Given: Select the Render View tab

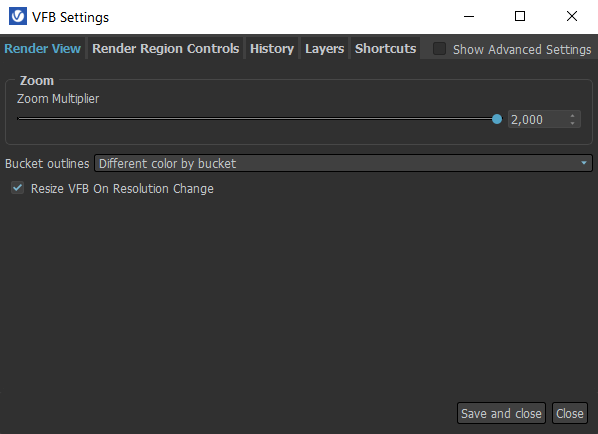Looking at the screenshot, I should click(42, 48).
